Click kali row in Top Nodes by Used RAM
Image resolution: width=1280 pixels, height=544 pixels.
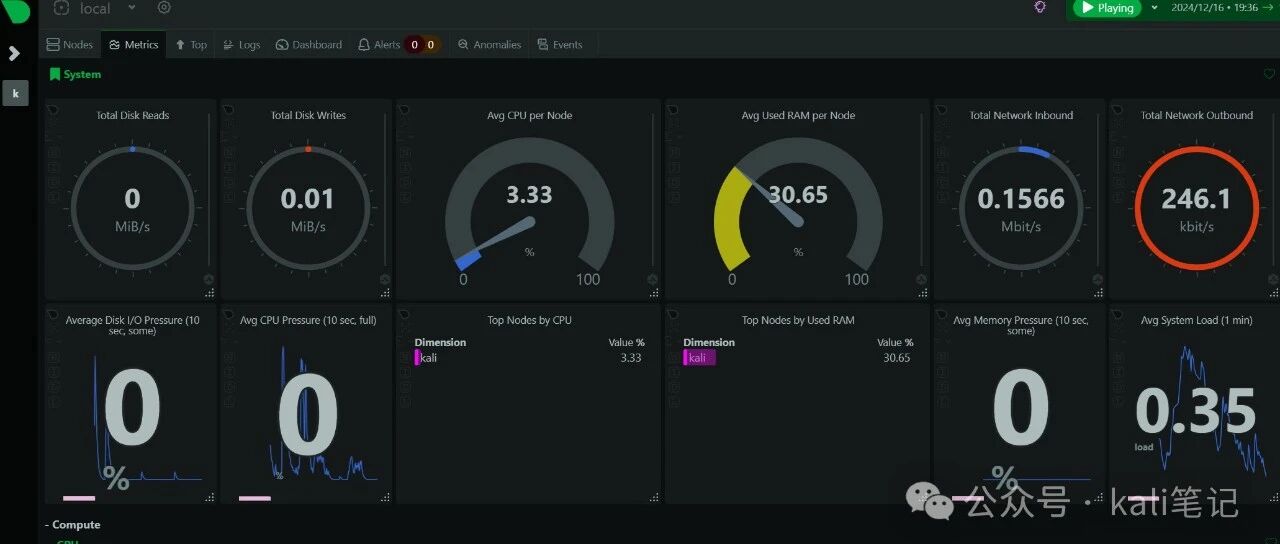(797, 358)
